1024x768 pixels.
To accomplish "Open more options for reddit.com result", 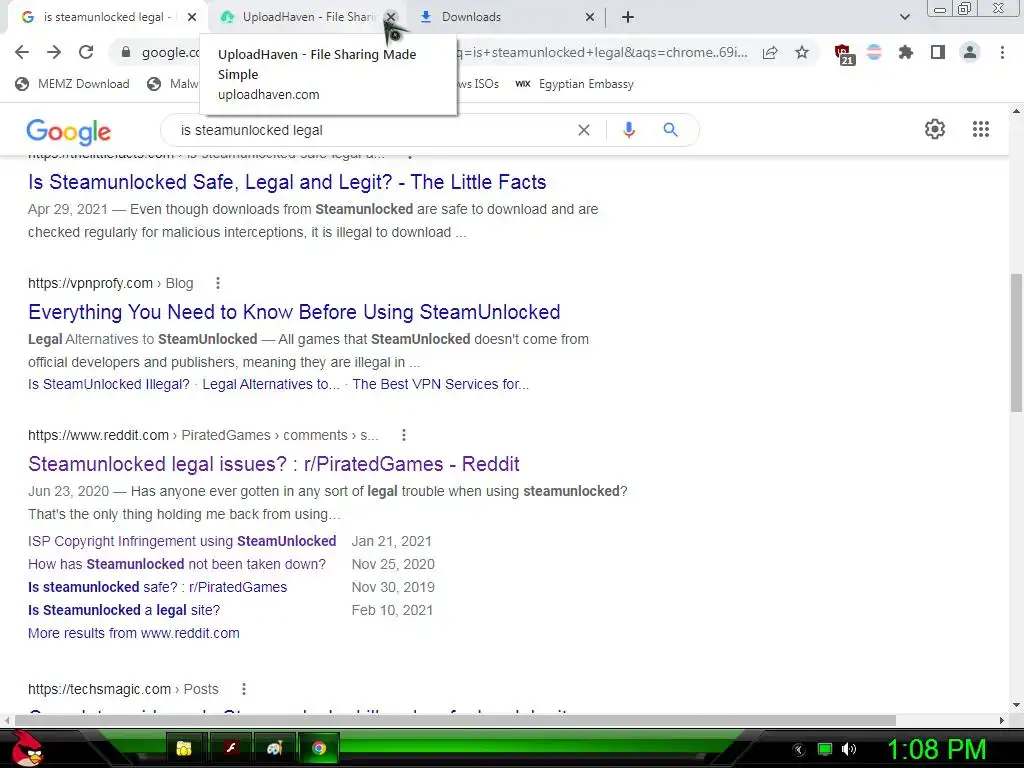I will (x=404, y=435).
